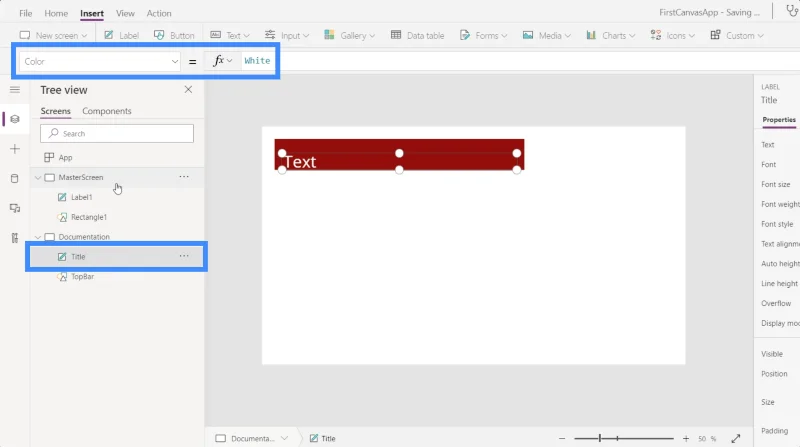Adjust the zoom slider
This screenshot has width=800, height=447.
click(623, 438)
